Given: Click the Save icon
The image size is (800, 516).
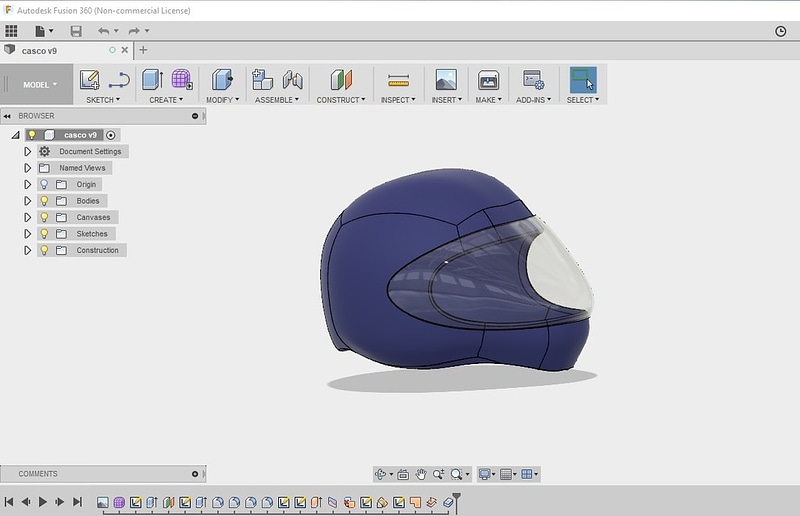Looking at the screenshot, I should pyautogui.click(x=76, y=31).
